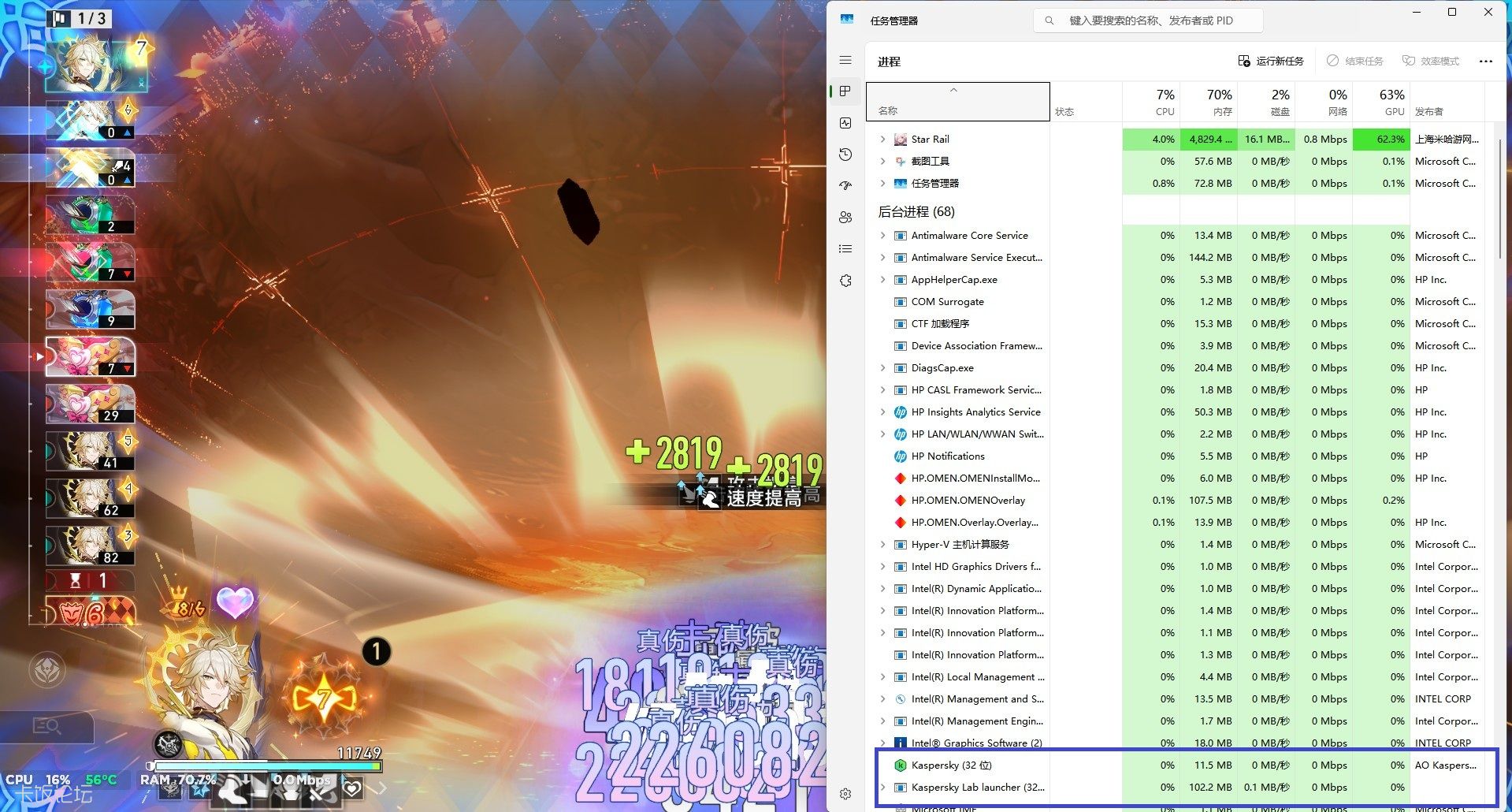The height and width of the screenshot is (812, 1512).
Task: Open Task Manager settings gear
Action: click(845, 794)
